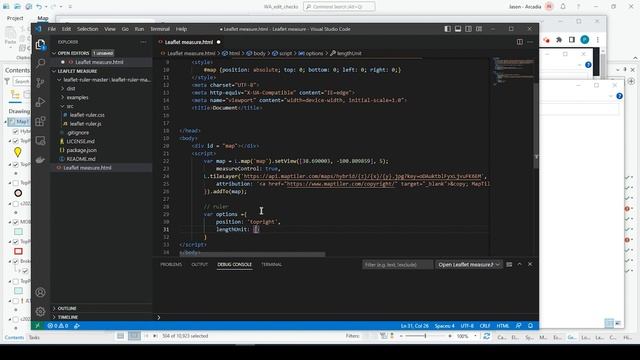
Task: Open the debug session dropdown 'Open Leaflet measure'
Action: 469,264
